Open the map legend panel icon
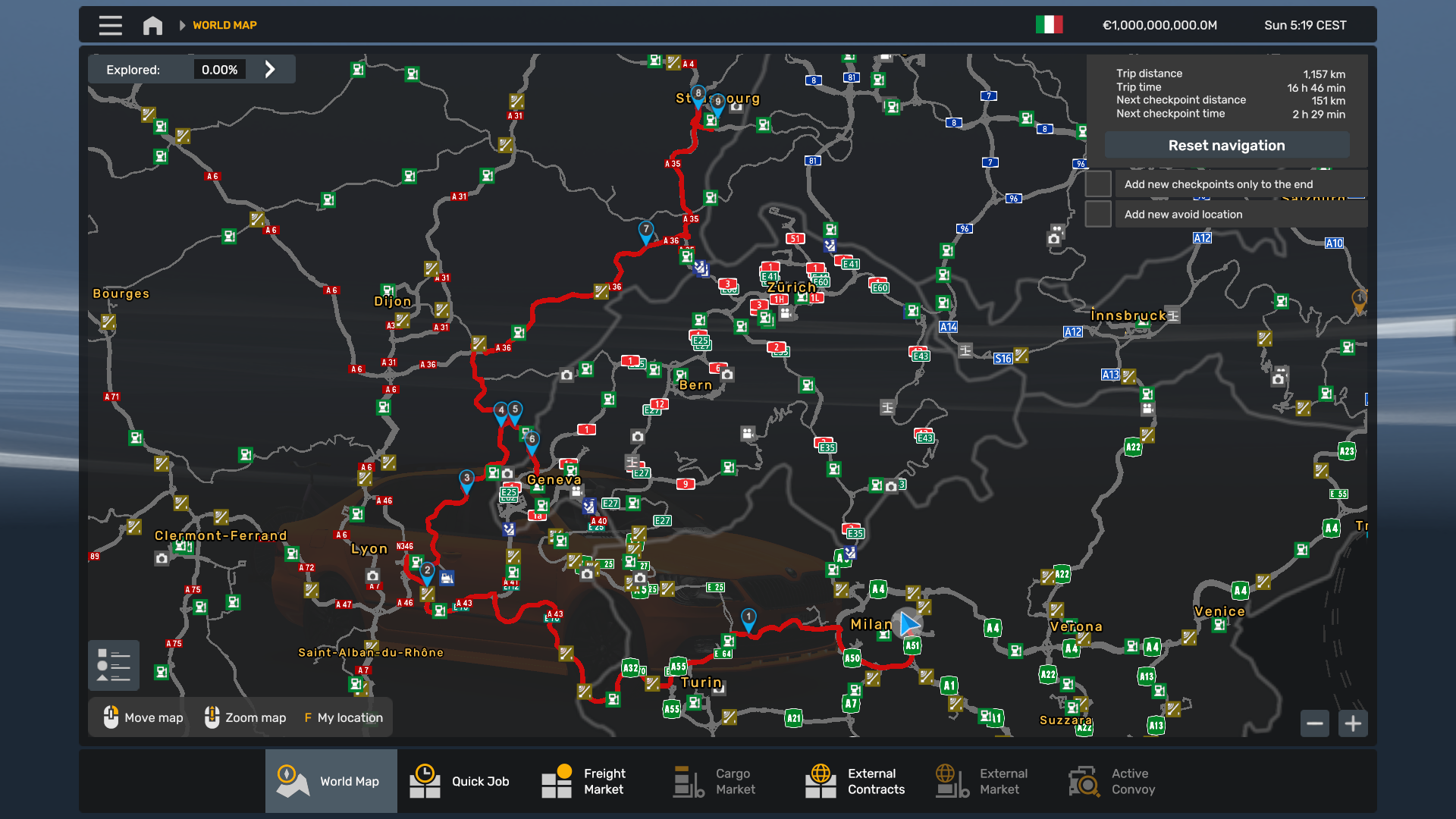1456x819 pixels. 114,665
